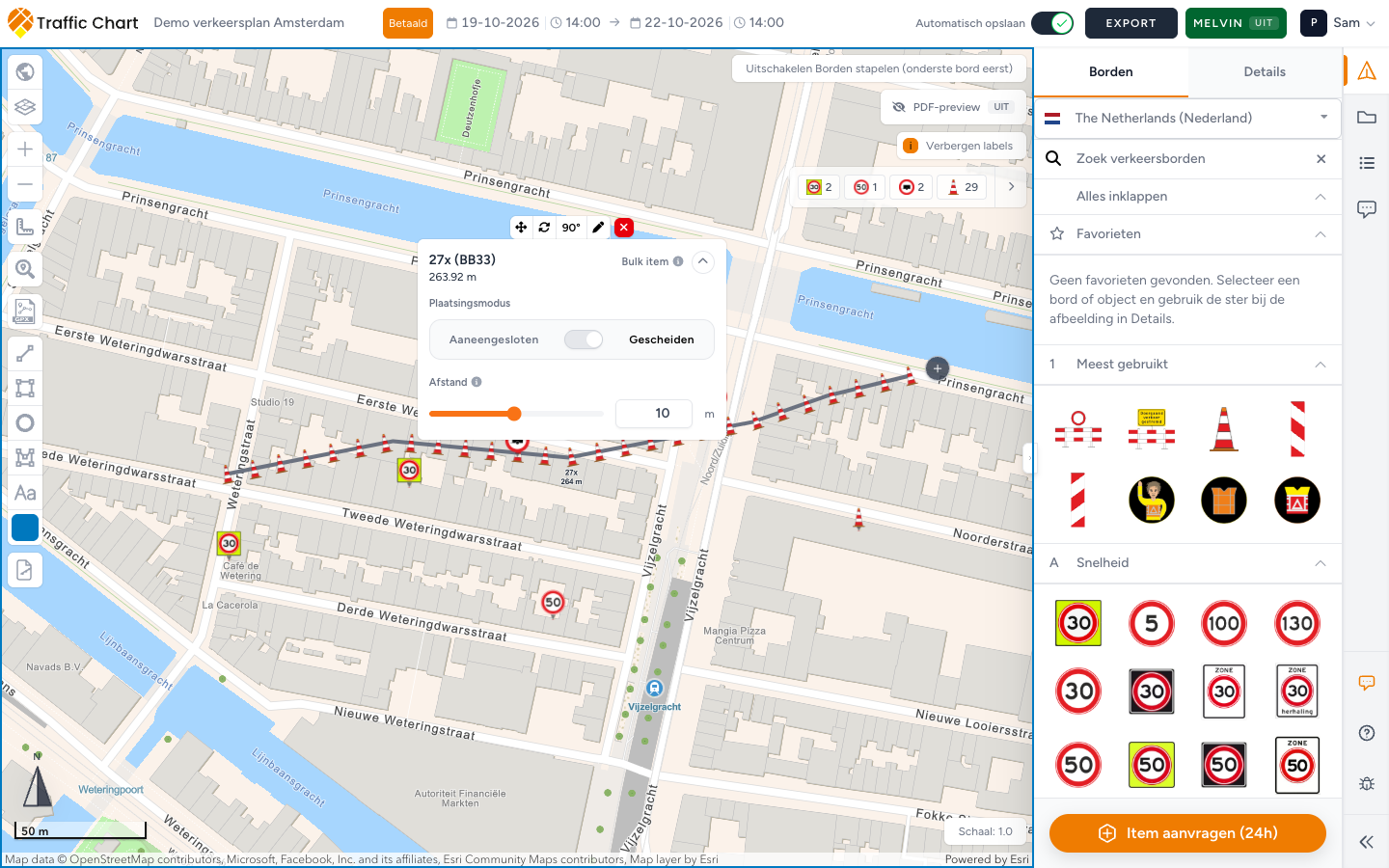Collapse the Favorieten section
This screenshot has width=1389, height=868.
1321,234
